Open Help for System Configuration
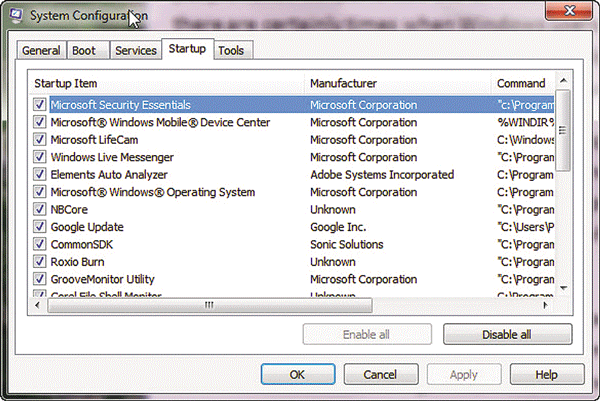 (x=546, y=375)
